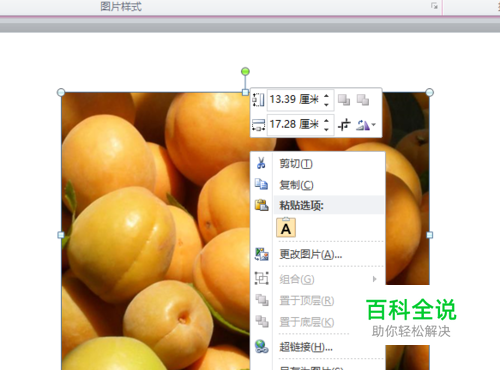The width and height of the screenshot is (500, 370).
Task: Click the paste clipboard icon beside 粘贴选项
Action: pos(262,205)
